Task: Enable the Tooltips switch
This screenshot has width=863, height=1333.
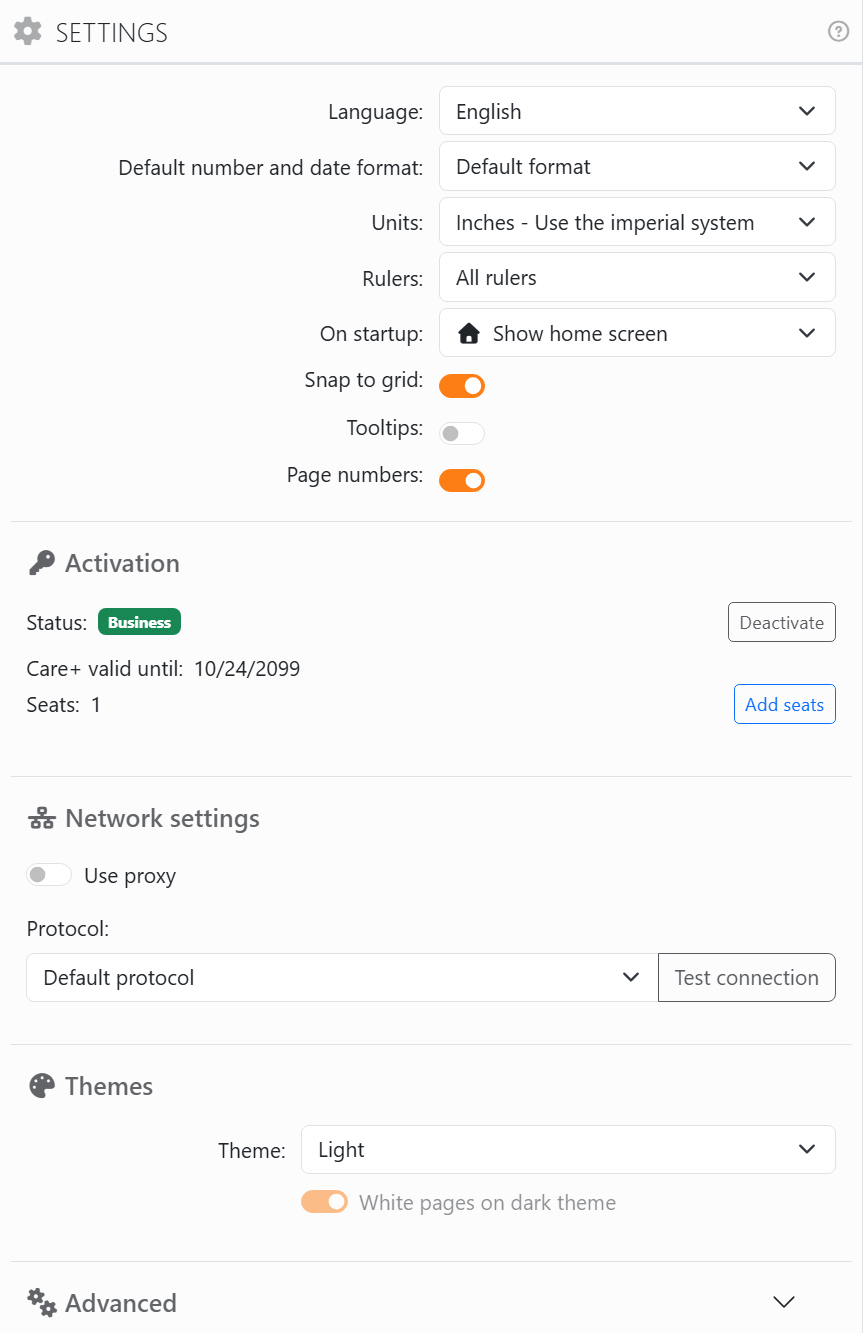Action: (x=462, y=433)
